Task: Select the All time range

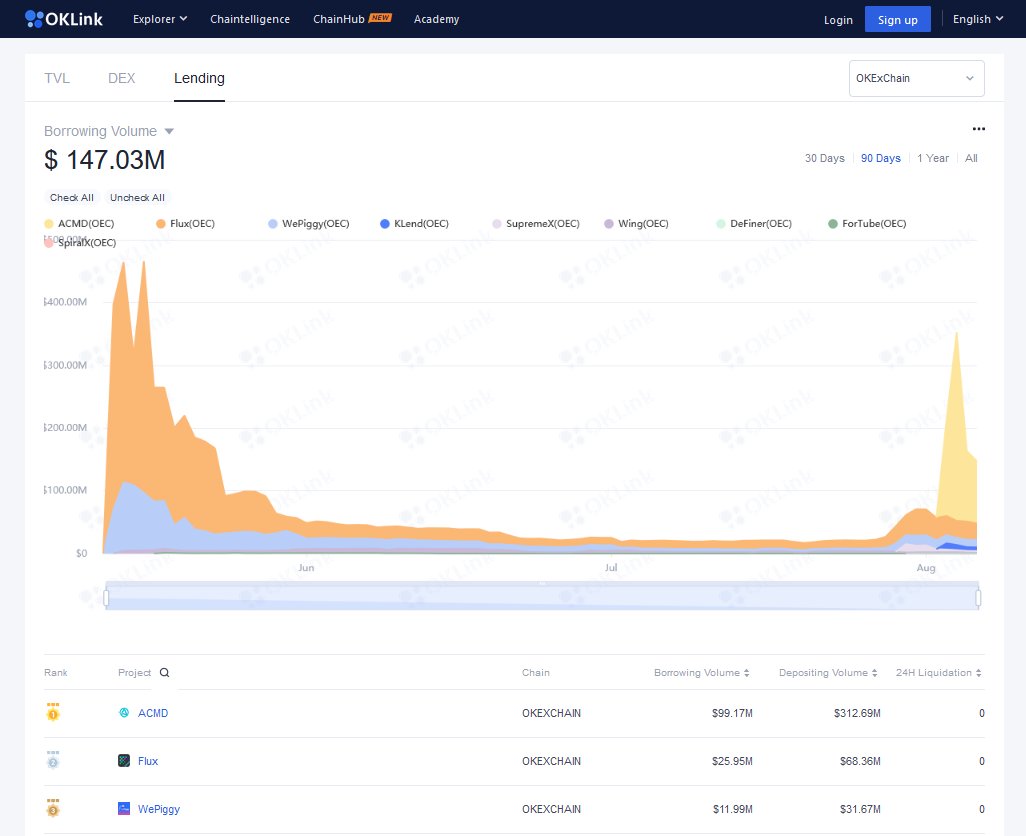Action: [x=971, y=158]
